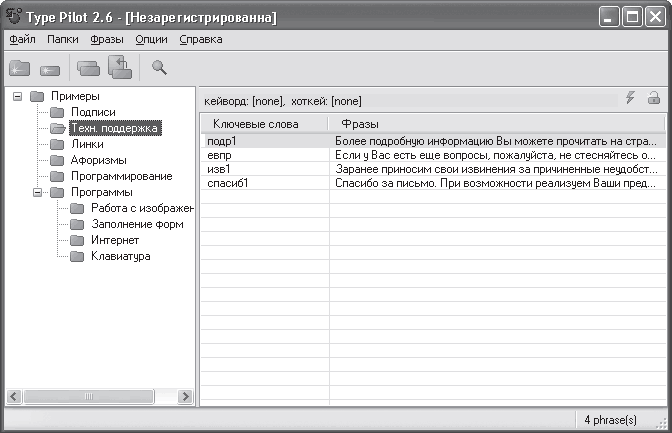Viewport: 672px width, 433px height.
Task: Click the Type Pilot title bar icon
Action: pos(14,15)
